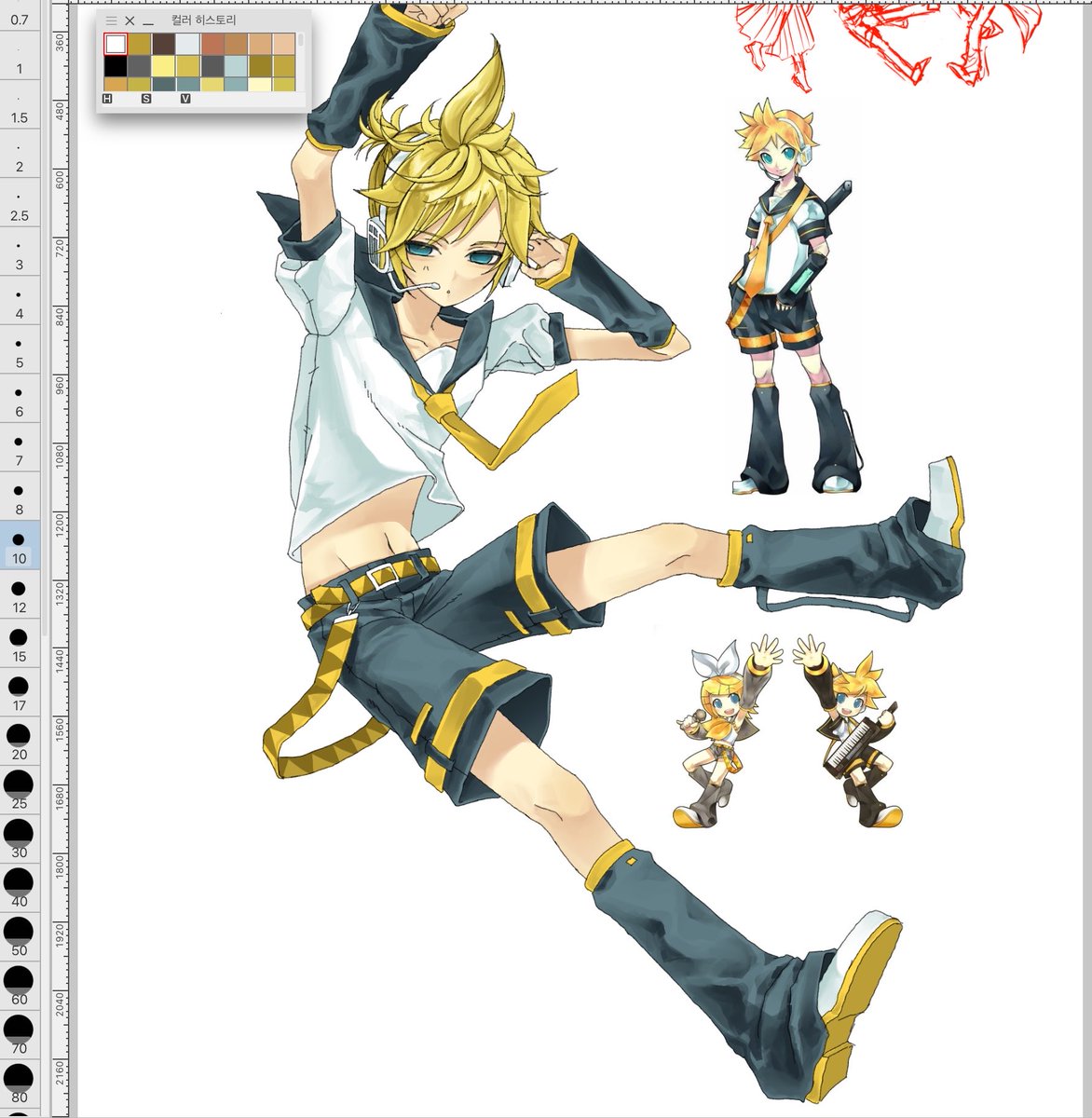The width and height of the screenshot is (1092, 1118).
Task: Select the 70 brush size preset
Action: [x=19, y=1036]
